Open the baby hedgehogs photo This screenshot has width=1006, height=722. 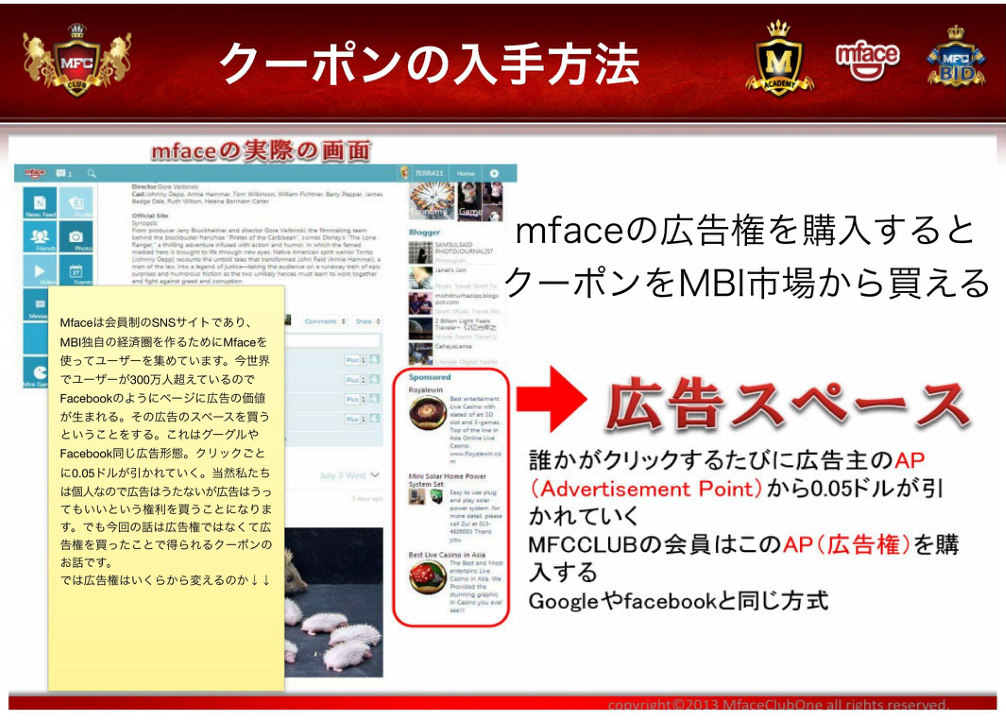tap(334, 603)
